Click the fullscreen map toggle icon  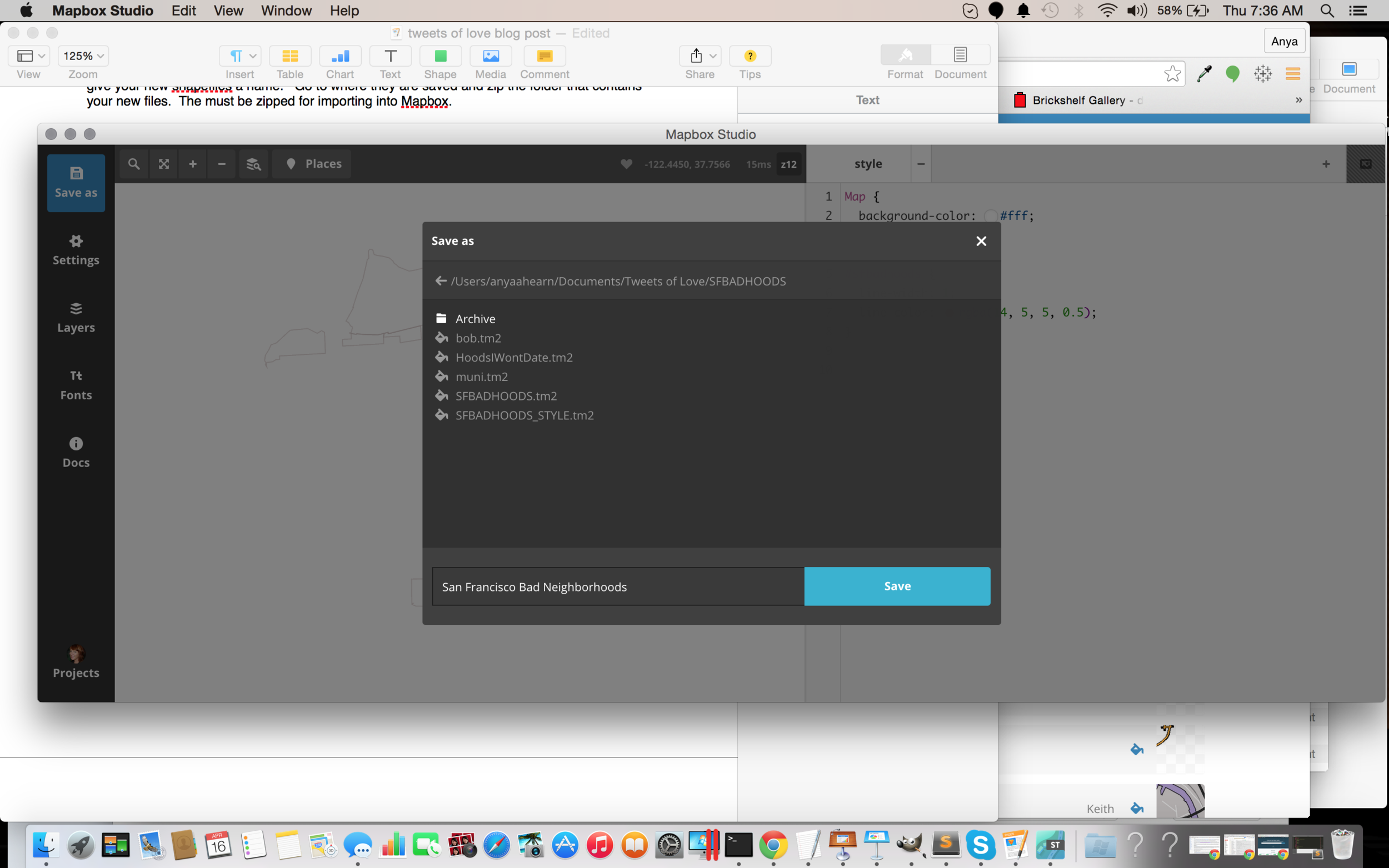click(164, 164)
